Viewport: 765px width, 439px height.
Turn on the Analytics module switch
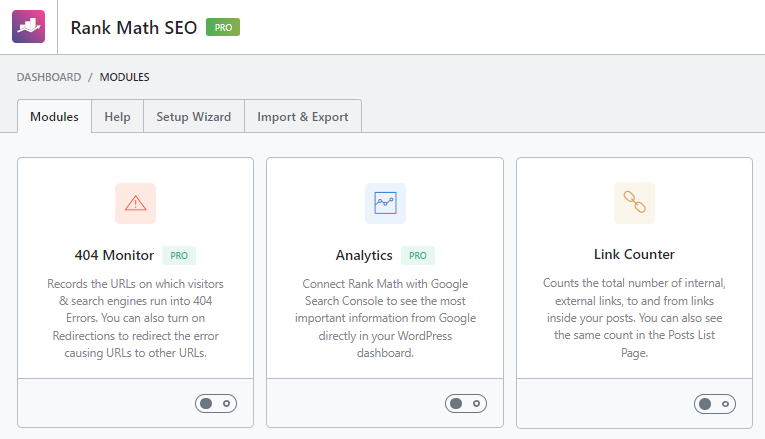pos(465,403)
